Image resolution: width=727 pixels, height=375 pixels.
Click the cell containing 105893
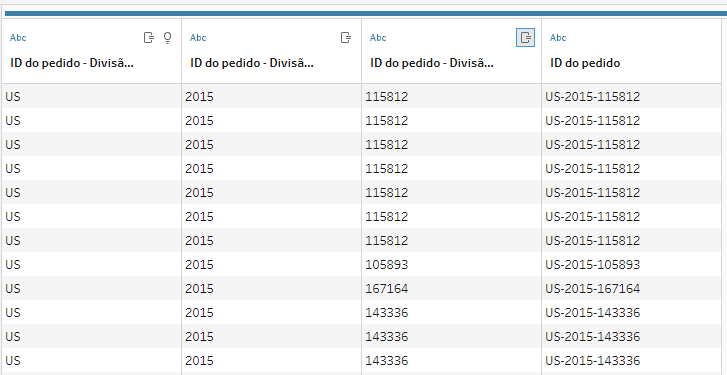[x=451, y=265]
